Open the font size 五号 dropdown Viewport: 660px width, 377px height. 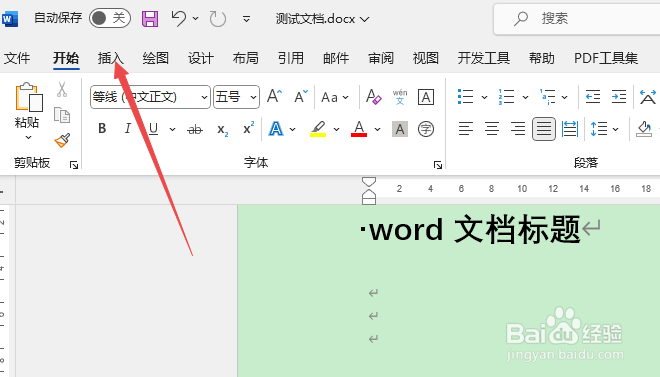click(253, 97)
